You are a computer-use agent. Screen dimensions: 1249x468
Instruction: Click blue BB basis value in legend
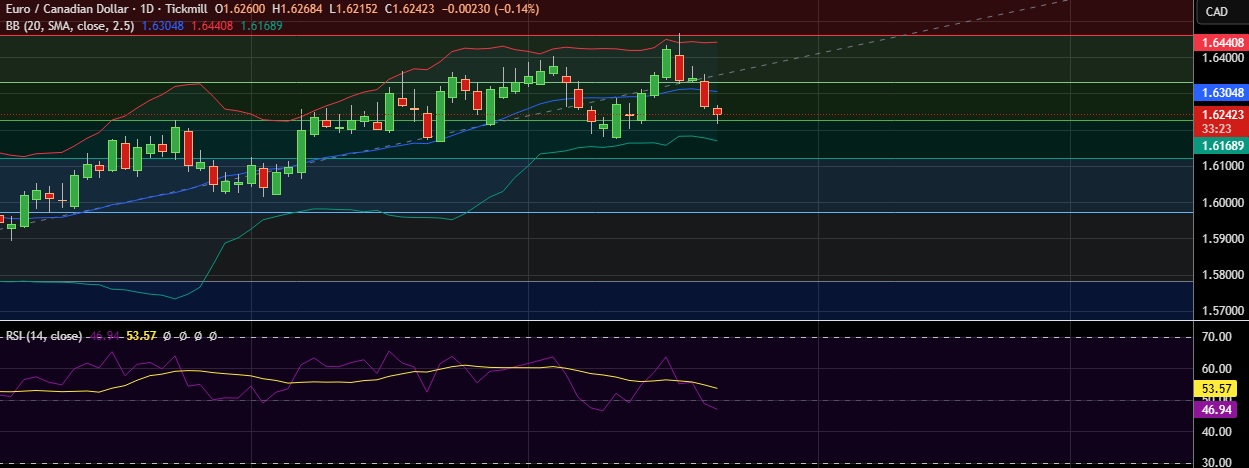164,25
